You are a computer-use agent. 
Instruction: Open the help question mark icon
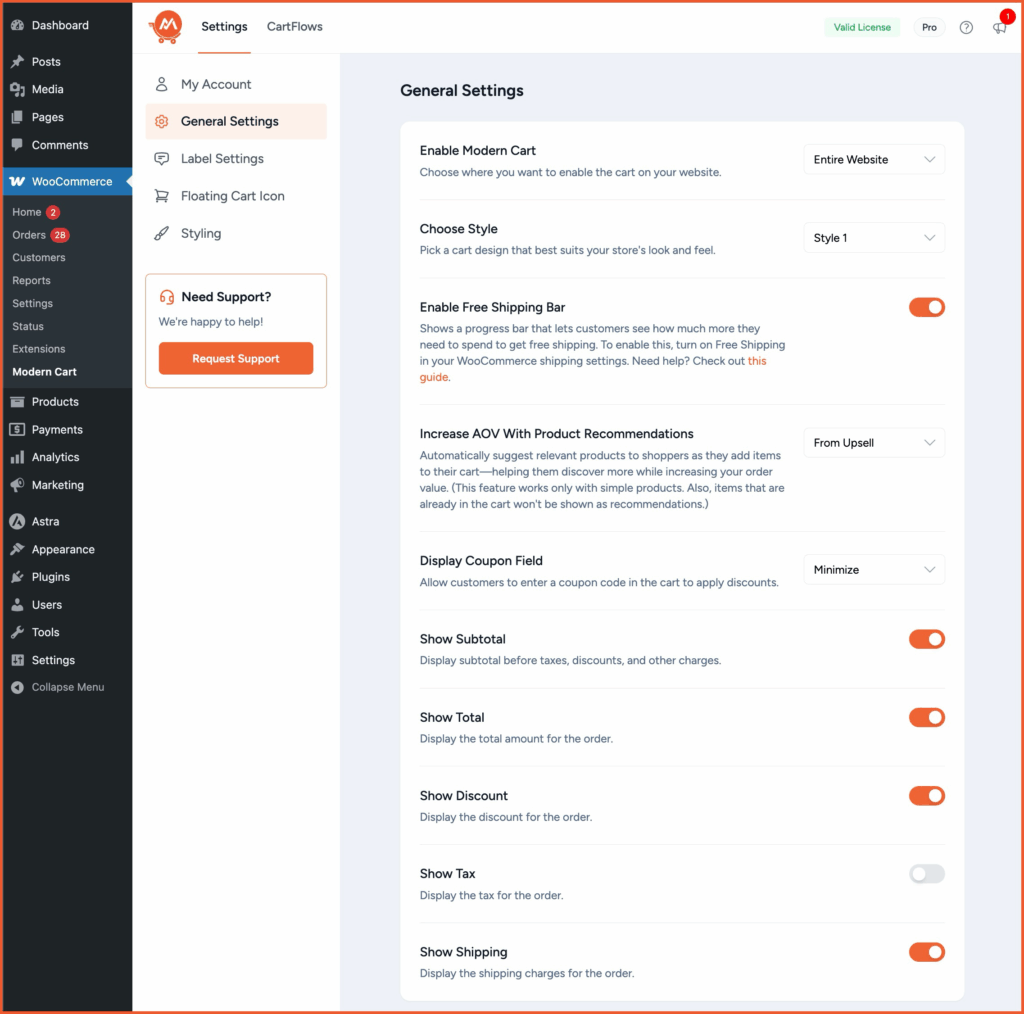click(966, 27)
